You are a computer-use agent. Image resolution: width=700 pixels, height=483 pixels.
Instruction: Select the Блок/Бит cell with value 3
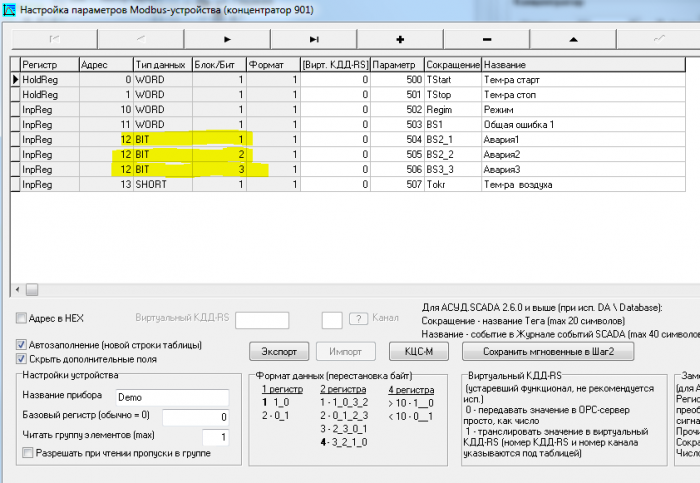click(219, 170)
